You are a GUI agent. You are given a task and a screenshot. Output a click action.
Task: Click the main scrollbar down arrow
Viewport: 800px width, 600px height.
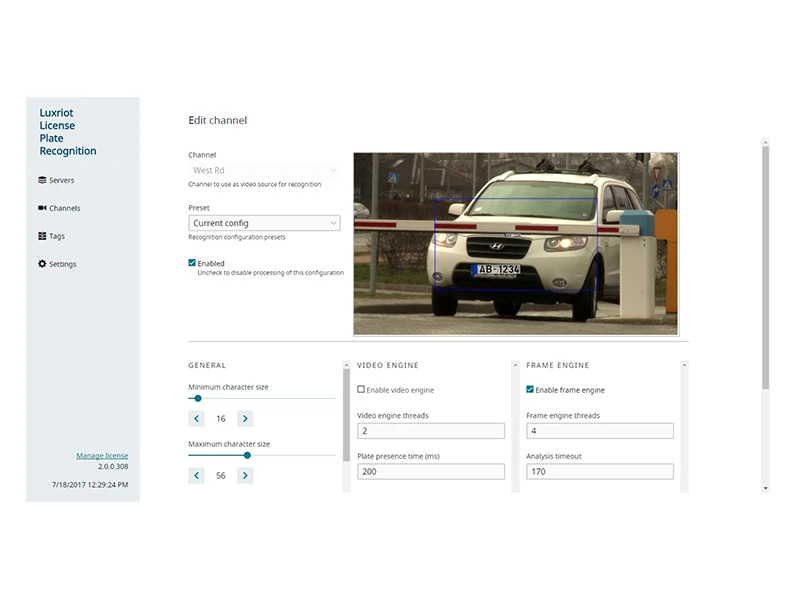pyautogui.click(x=766, y=489)
